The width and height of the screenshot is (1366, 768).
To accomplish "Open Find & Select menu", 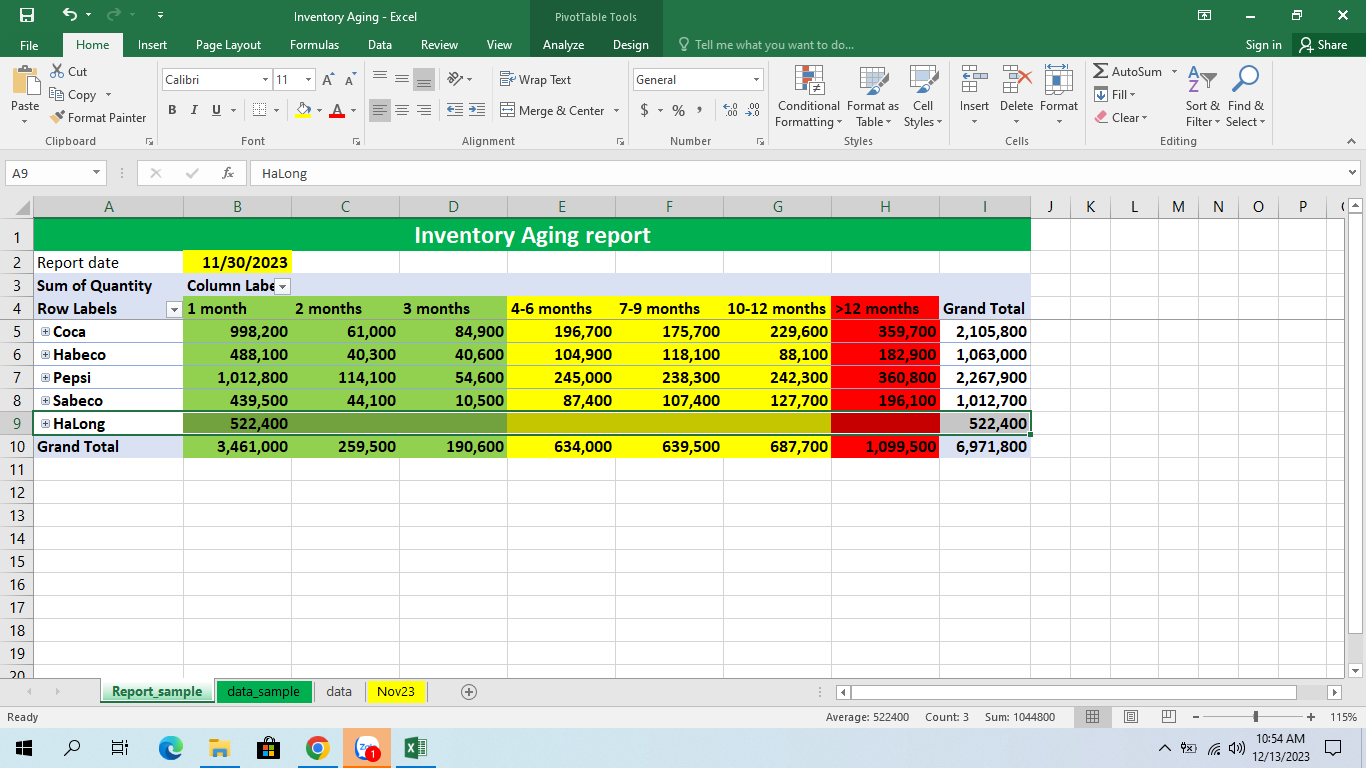I will point(1246,96).
